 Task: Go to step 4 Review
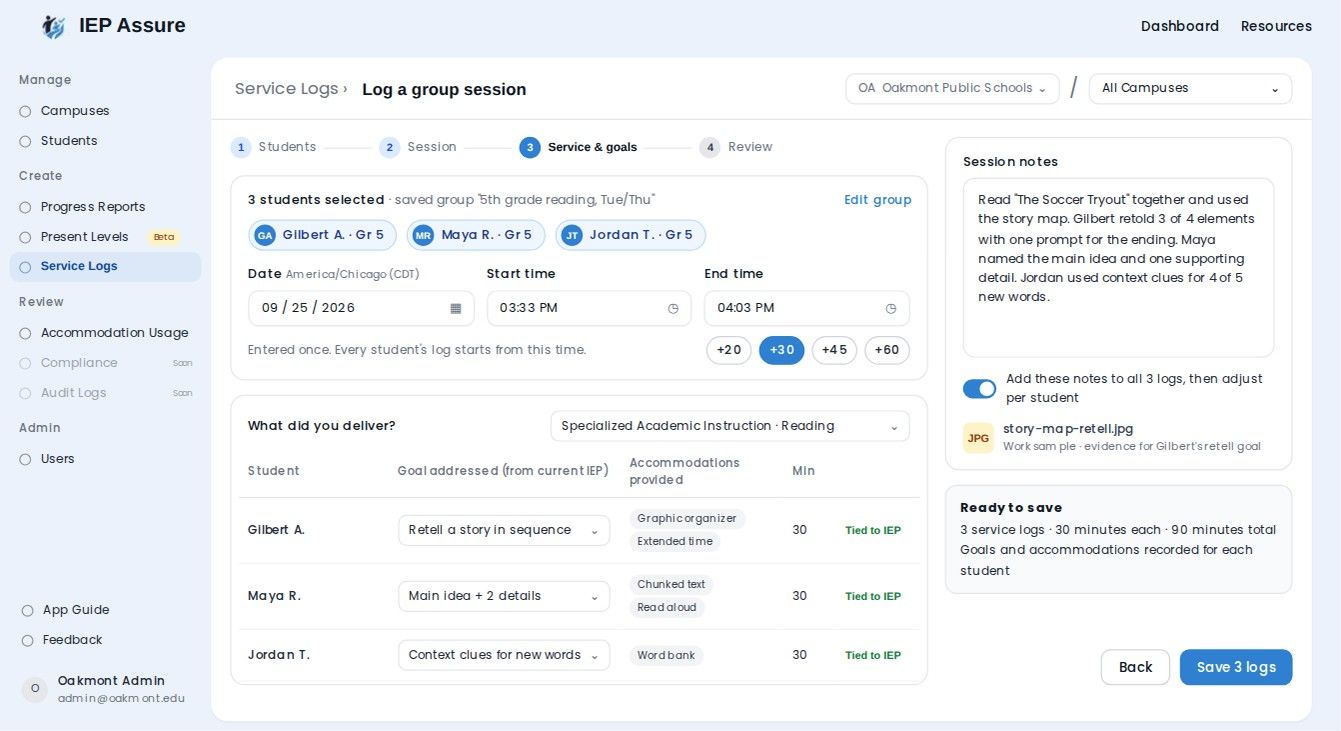[736, 147]
